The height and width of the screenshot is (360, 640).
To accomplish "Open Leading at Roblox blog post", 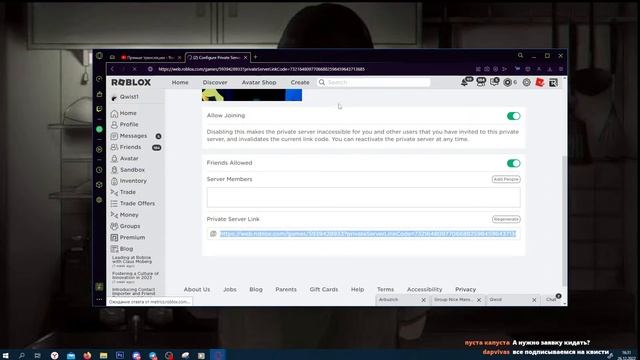I will click(x=132, y=260).
